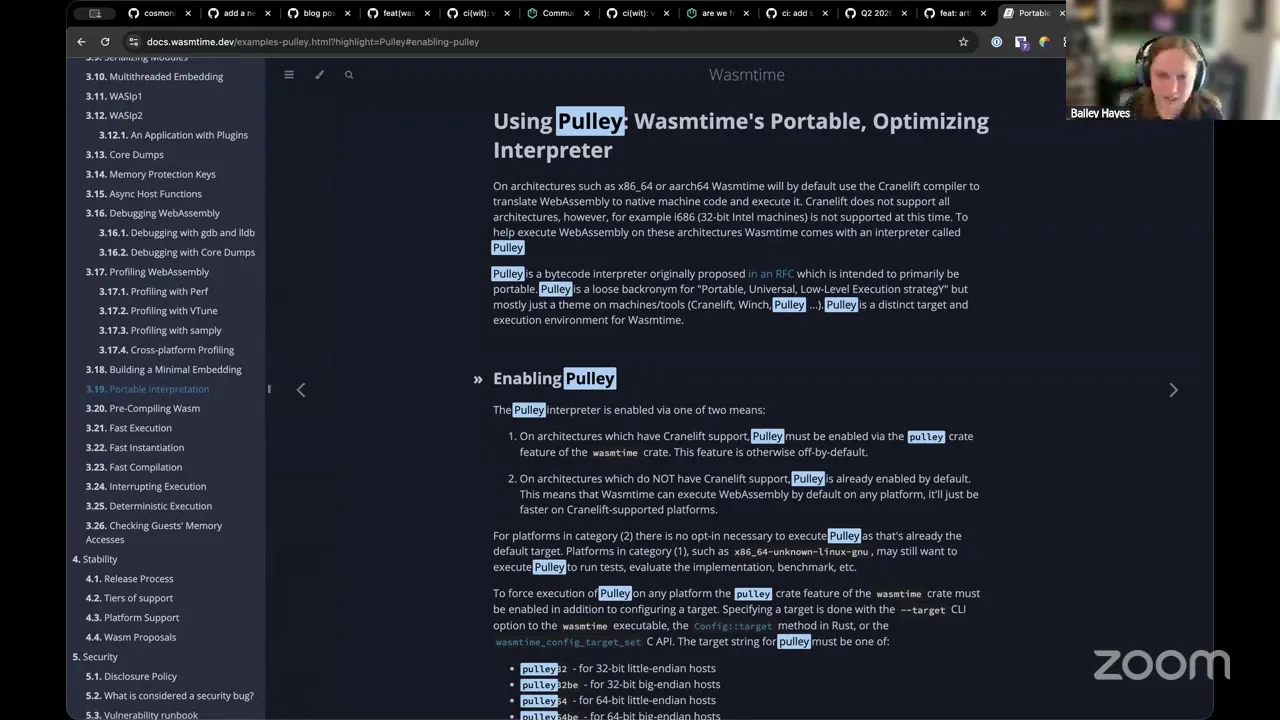Open '3.17.3. Profiling with samply'
Viewport: 1280px width, 720px height.
pyautogui.click(x=160, y=331)
